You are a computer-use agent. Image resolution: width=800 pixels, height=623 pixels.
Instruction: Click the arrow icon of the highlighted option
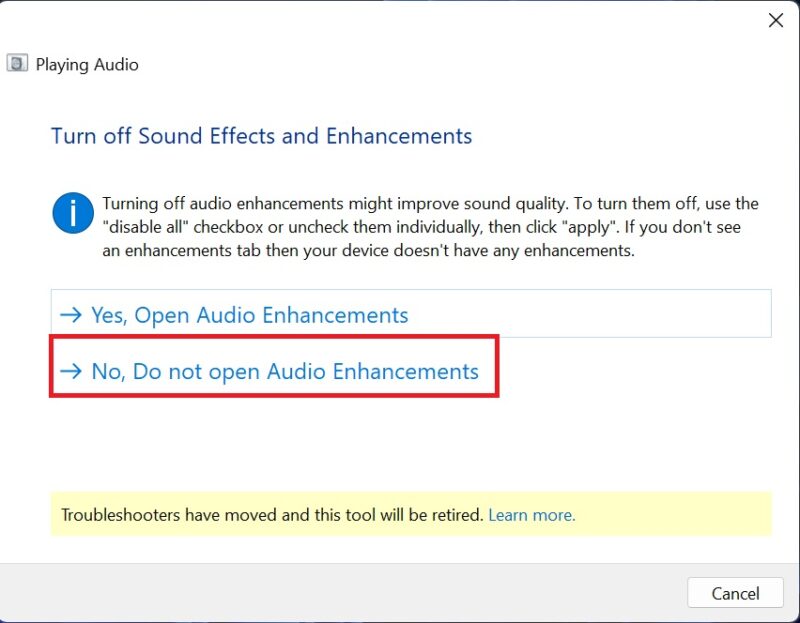click(x=70, y=371)
